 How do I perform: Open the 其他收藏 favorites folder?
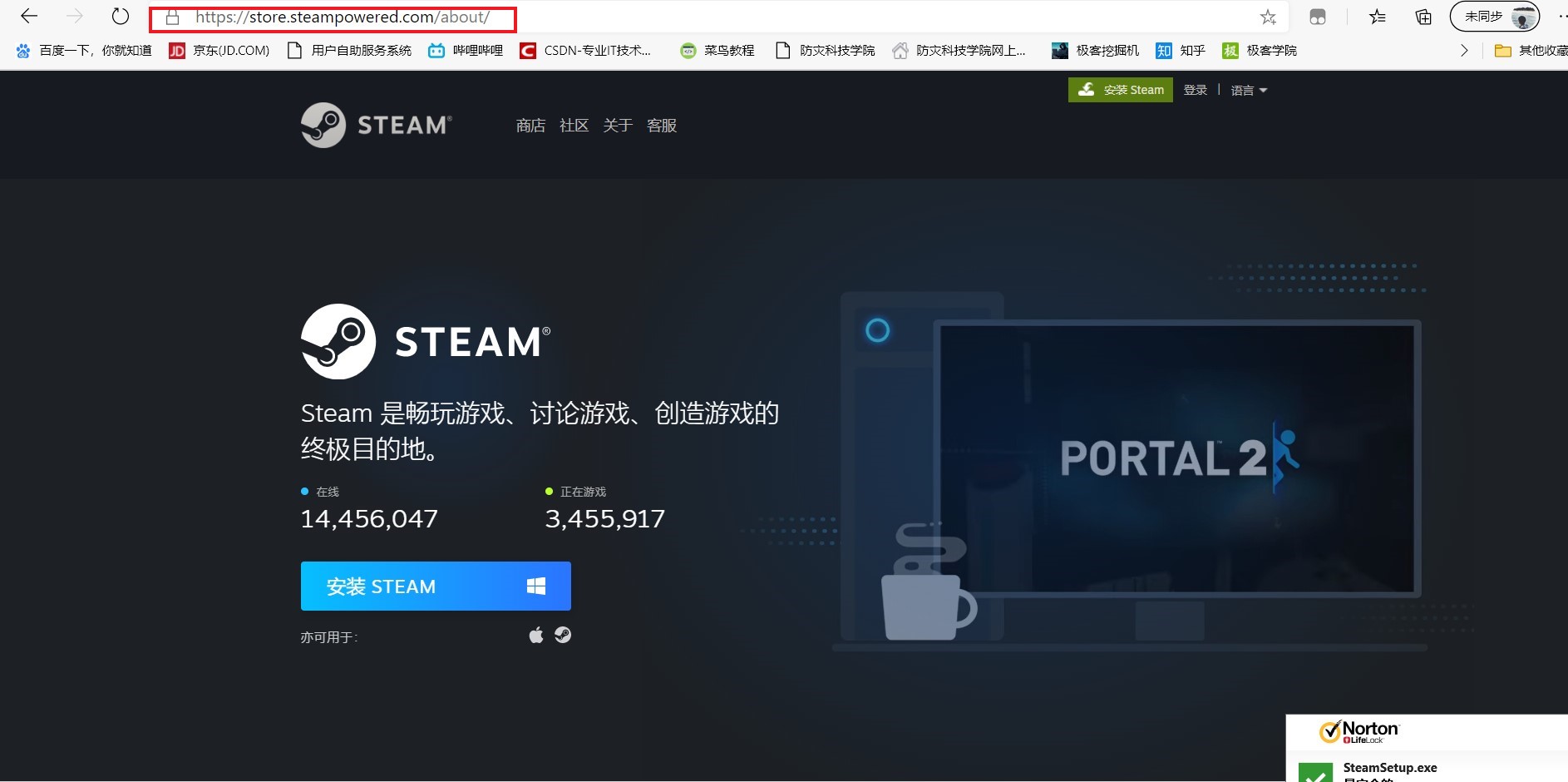(x=1531, y=51)
